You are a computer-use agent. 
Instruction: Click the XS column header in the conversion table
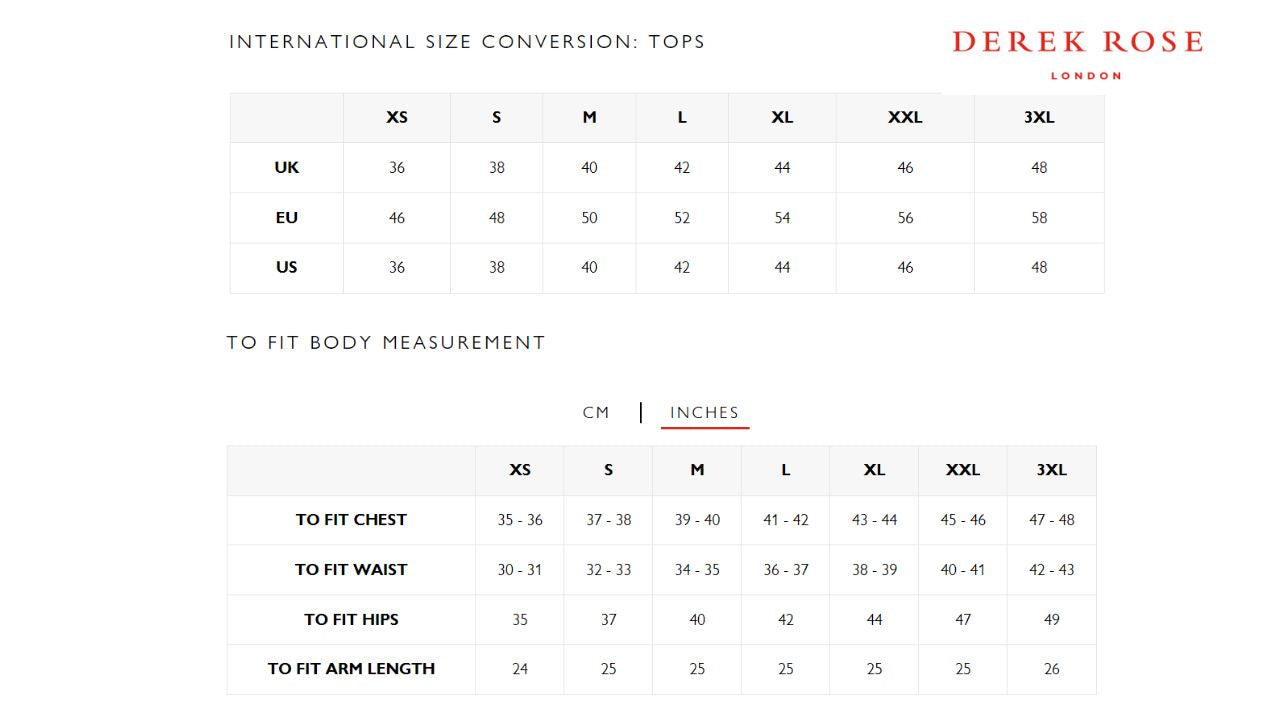point(397,117)
